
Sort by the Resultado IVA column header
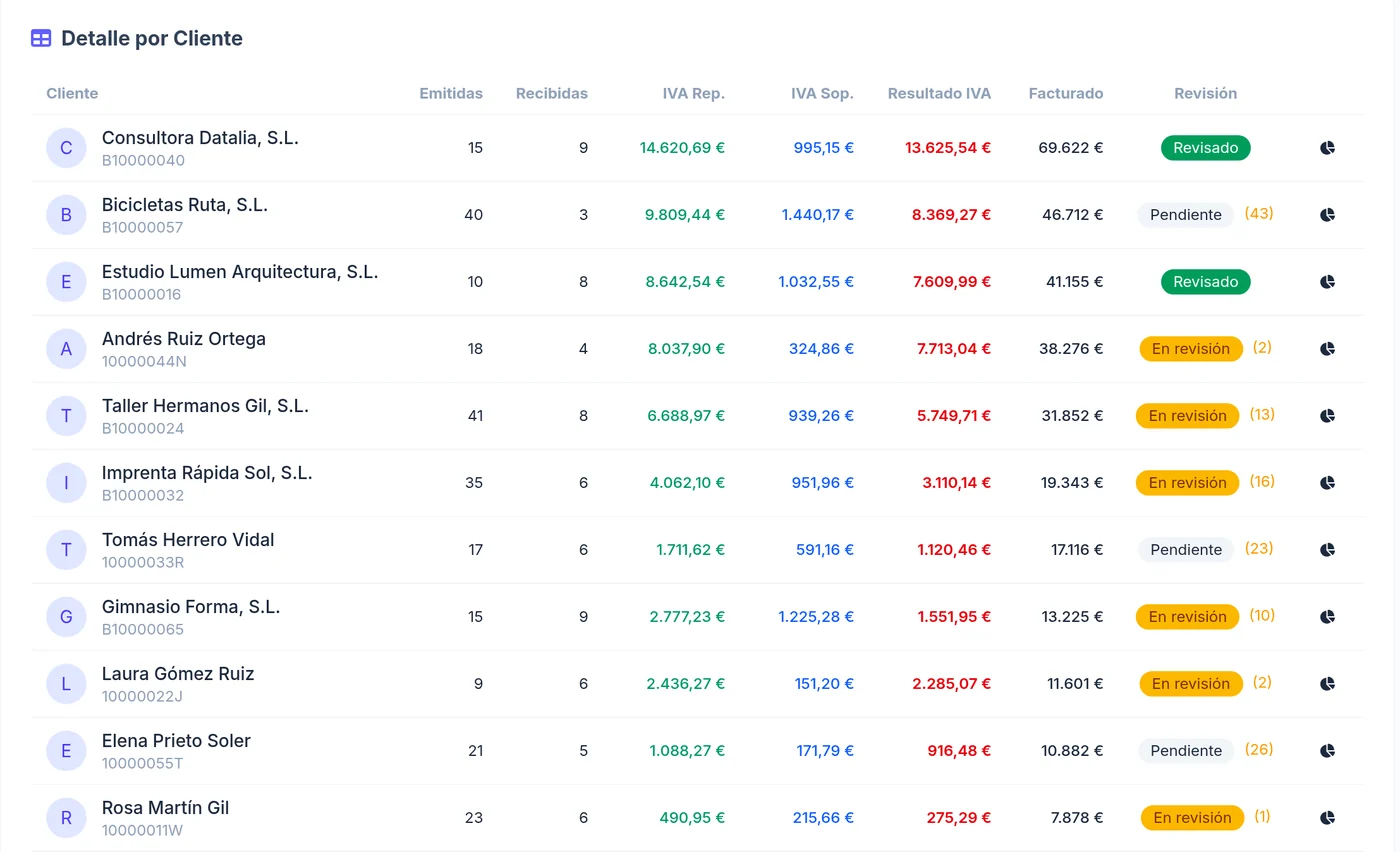point(939,93)
